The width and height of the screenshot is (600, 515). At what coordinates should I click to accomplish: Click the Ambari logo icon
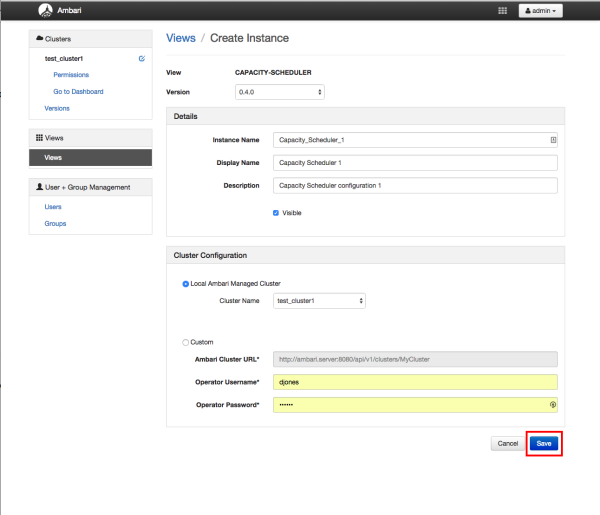(45, 11)
